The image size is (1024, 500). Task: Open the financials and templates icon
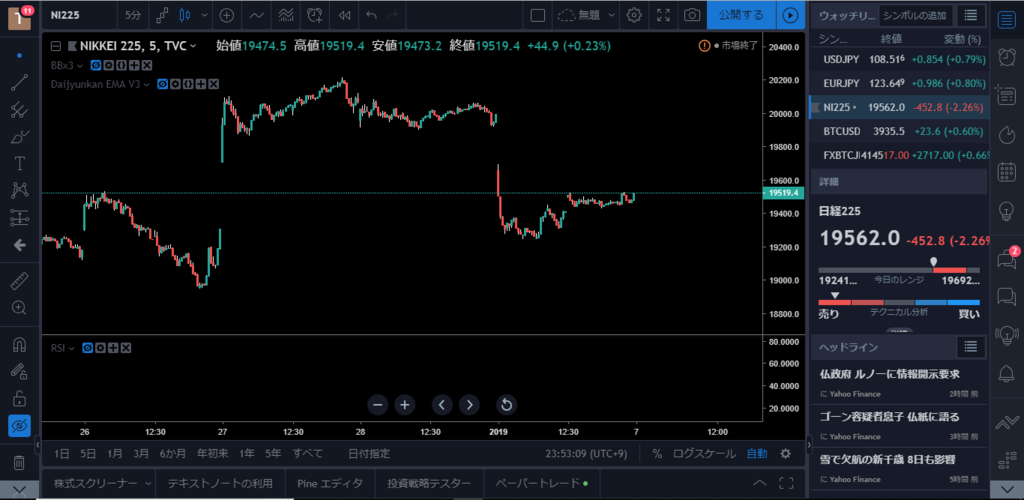(x=285, y=15)
